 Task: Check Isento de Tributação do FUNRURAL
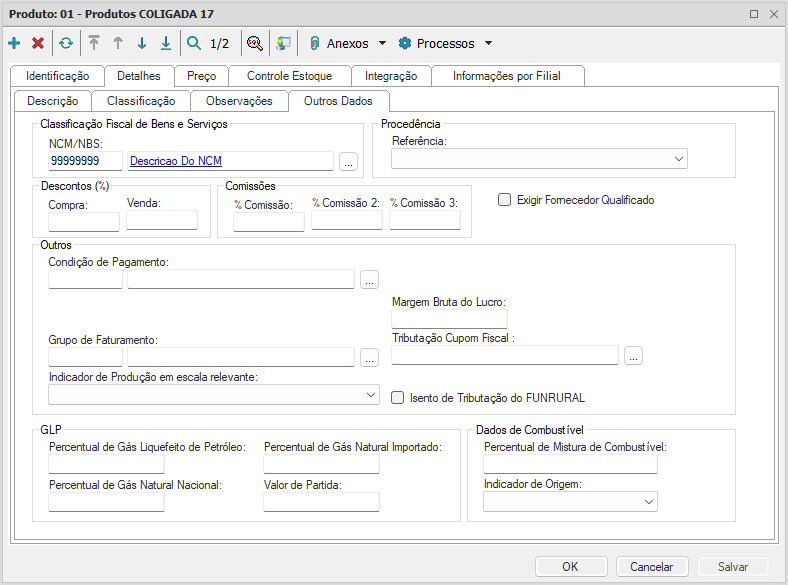(x=398, y=398)
